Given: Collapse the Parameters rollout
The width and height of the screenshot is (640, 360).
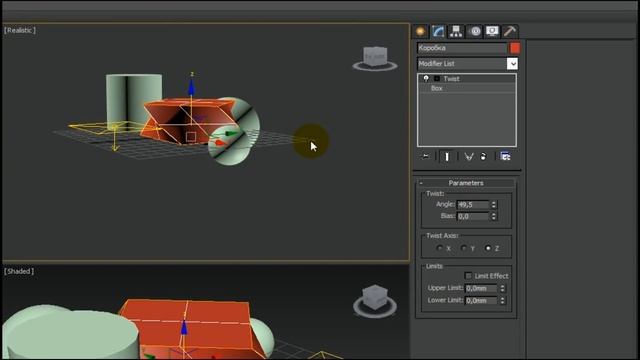Looking at the screenshot, I should [x=466, y=183].
